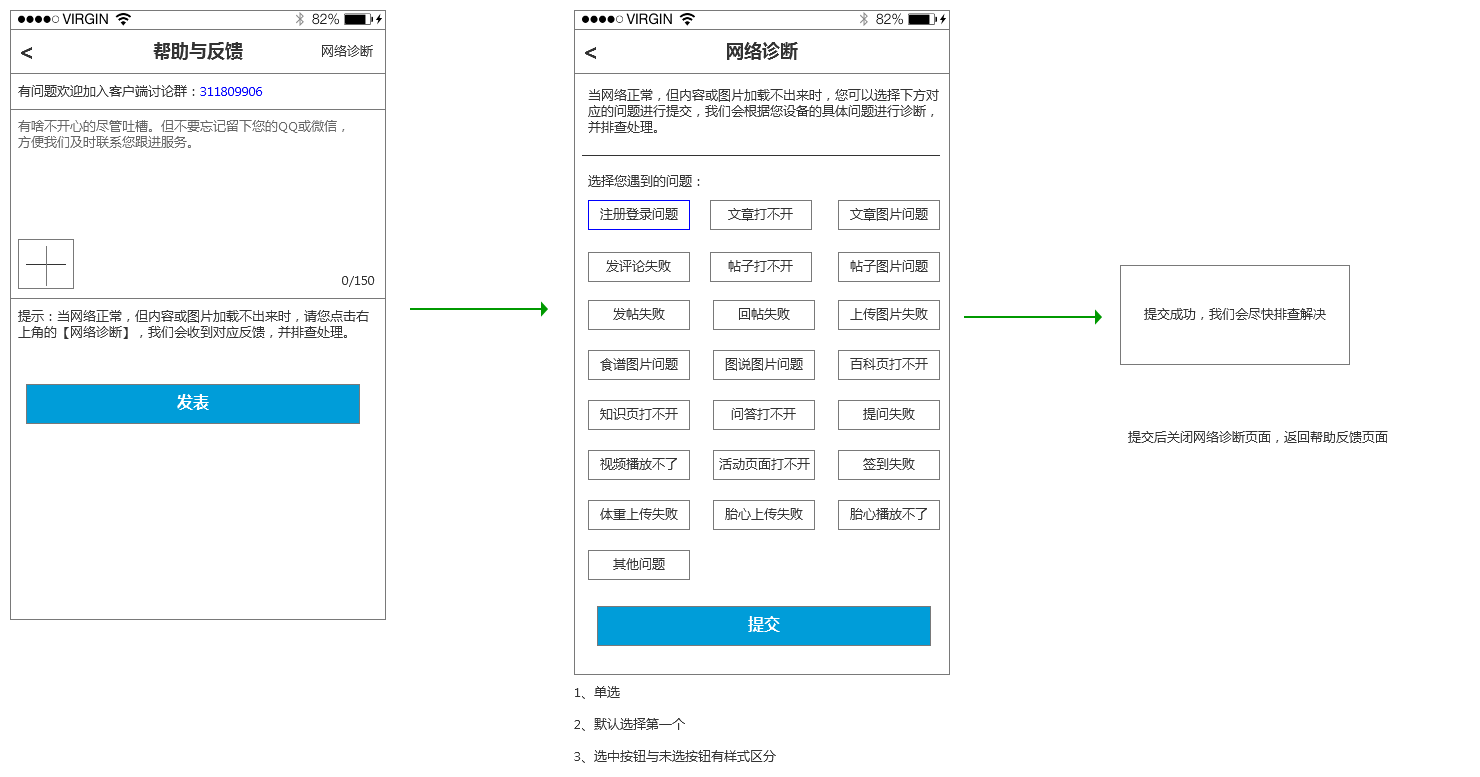The height and width of the screenshot is (777, 1480).
Task: Select the 百科页打不开 option
Action: pos(888,365)
